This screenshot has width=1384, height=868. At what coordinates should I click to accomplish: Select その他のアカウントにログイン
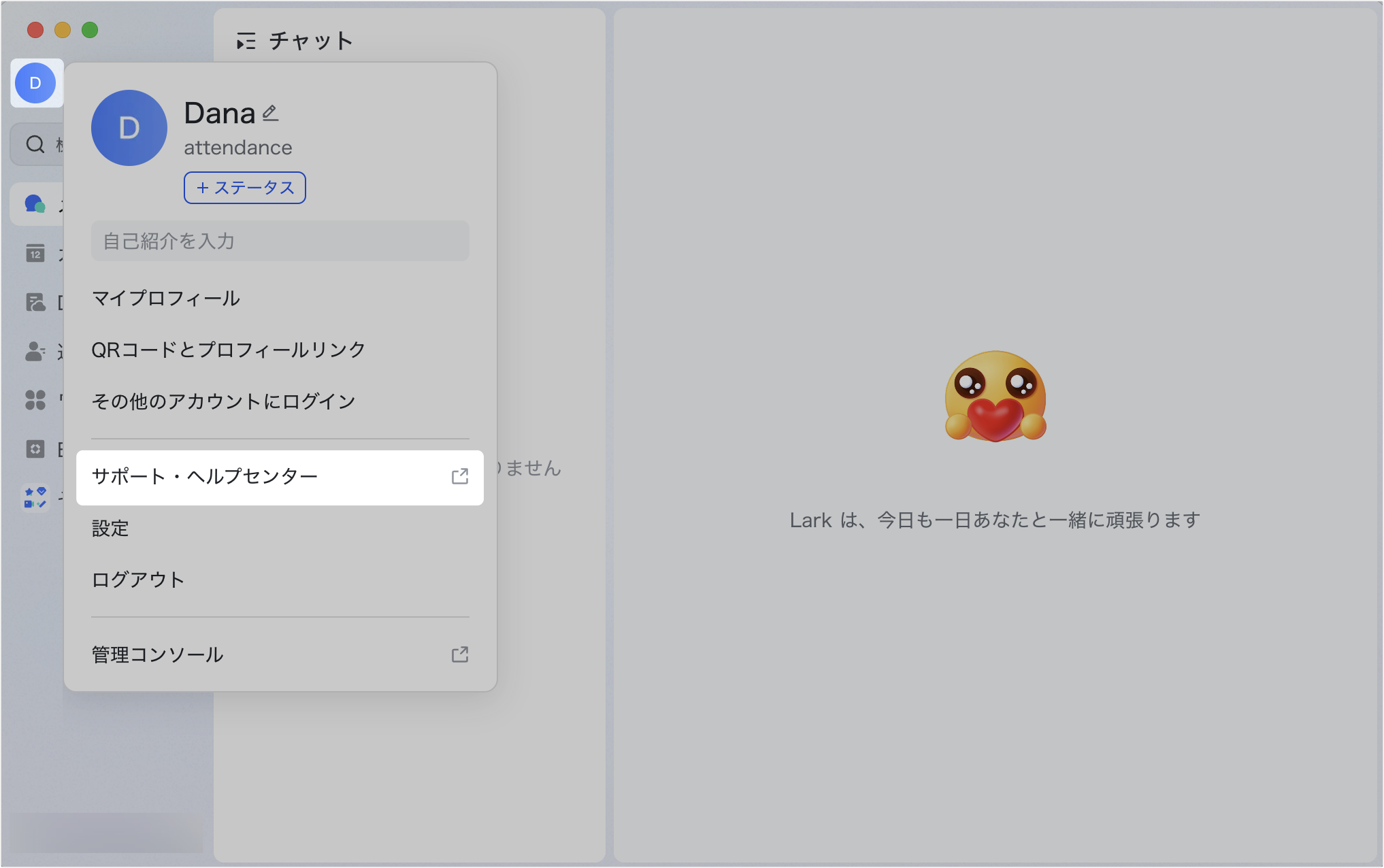(x=223, y=401)
